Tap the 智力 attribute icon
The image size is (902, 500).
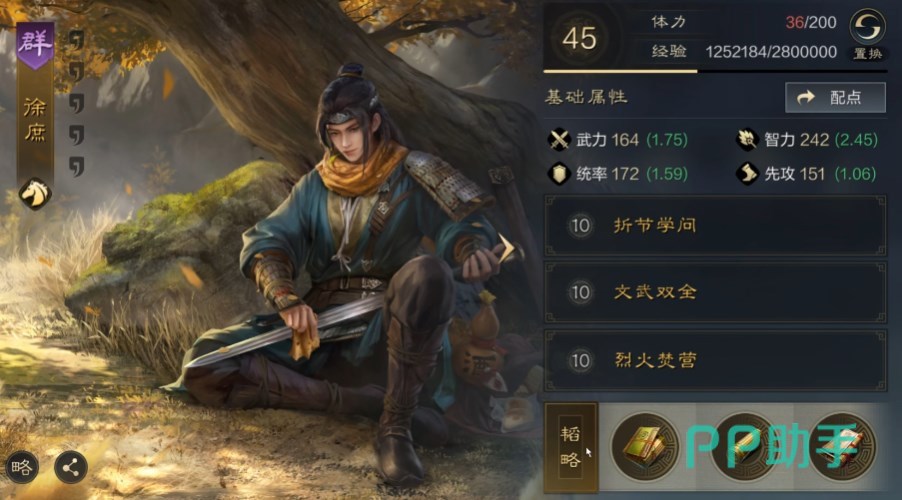pyautogui.click(x=747, y=140)
